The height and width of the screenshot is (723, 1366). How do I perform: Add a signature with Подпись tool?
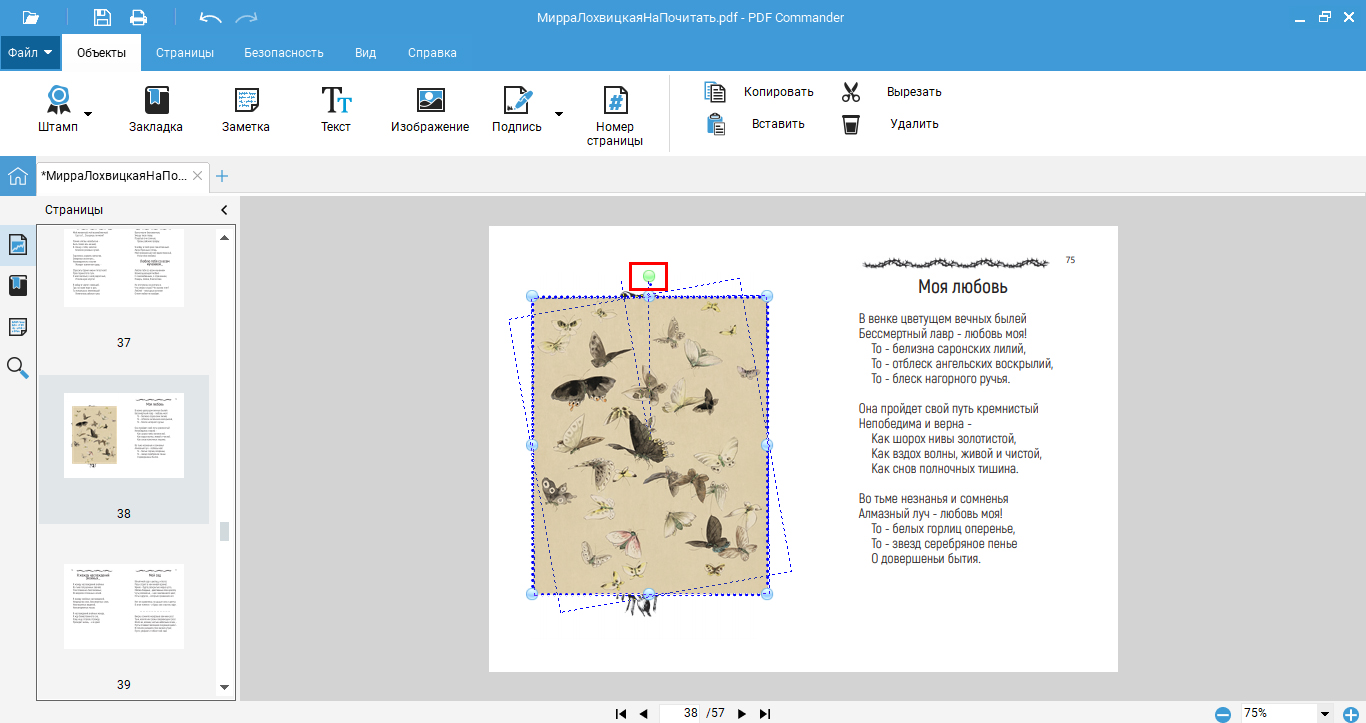click(x=517, y=109)
